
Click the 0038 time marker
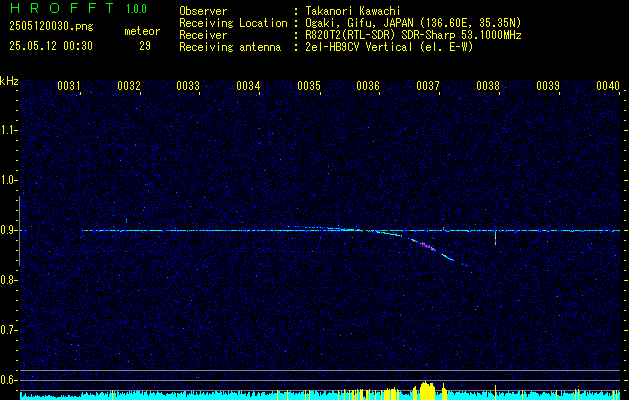[488, 85]
